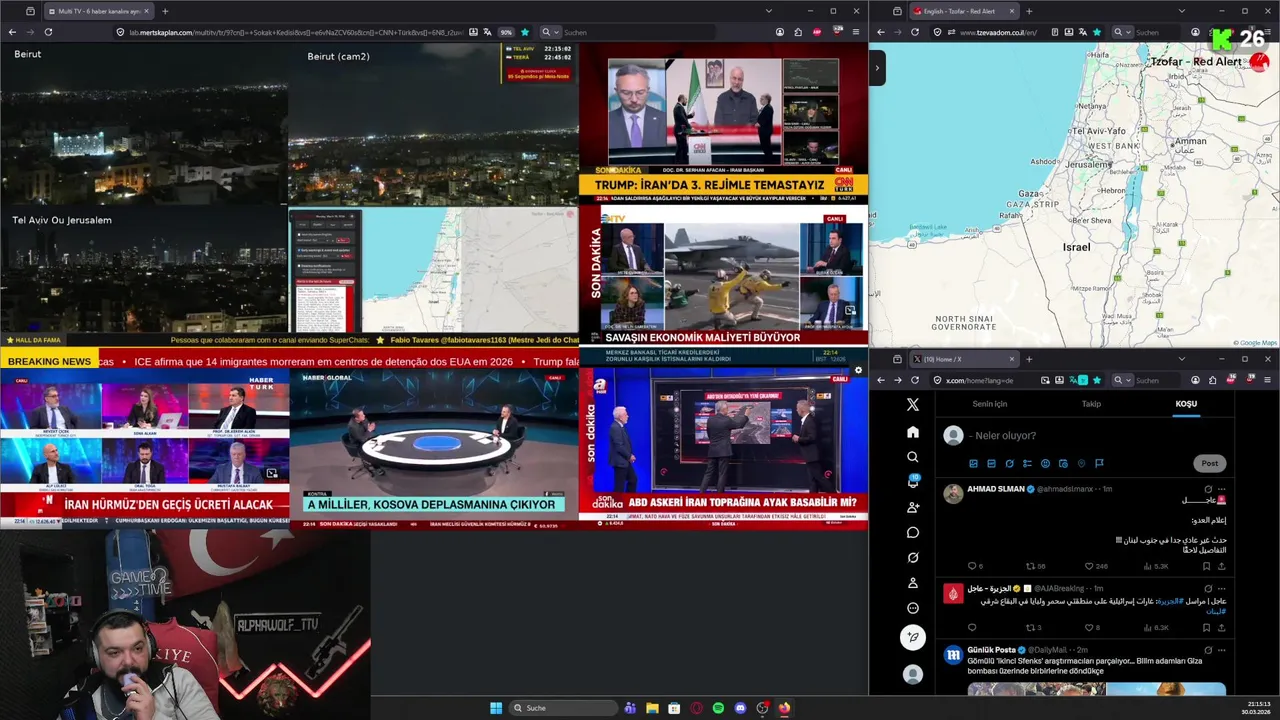Click the Post button on X

point(1210,463)
